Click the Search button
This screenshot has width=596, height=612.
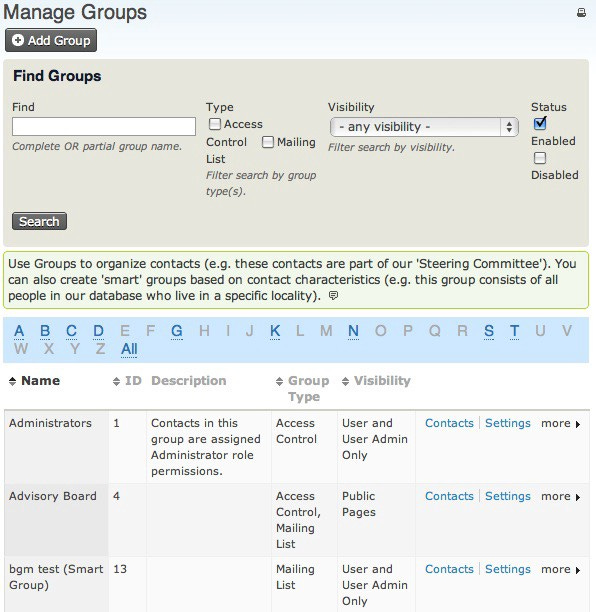coord(39,221)
